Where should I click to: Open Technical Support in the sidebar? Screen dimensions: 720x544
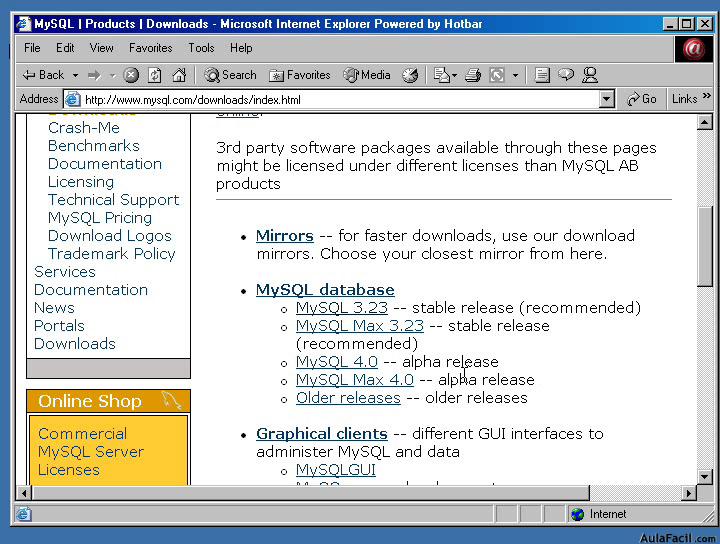[x=113, y=200]
